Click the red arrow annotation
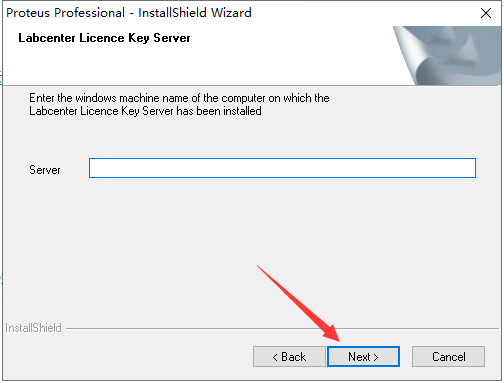504x383 pixels. point(298,303)
